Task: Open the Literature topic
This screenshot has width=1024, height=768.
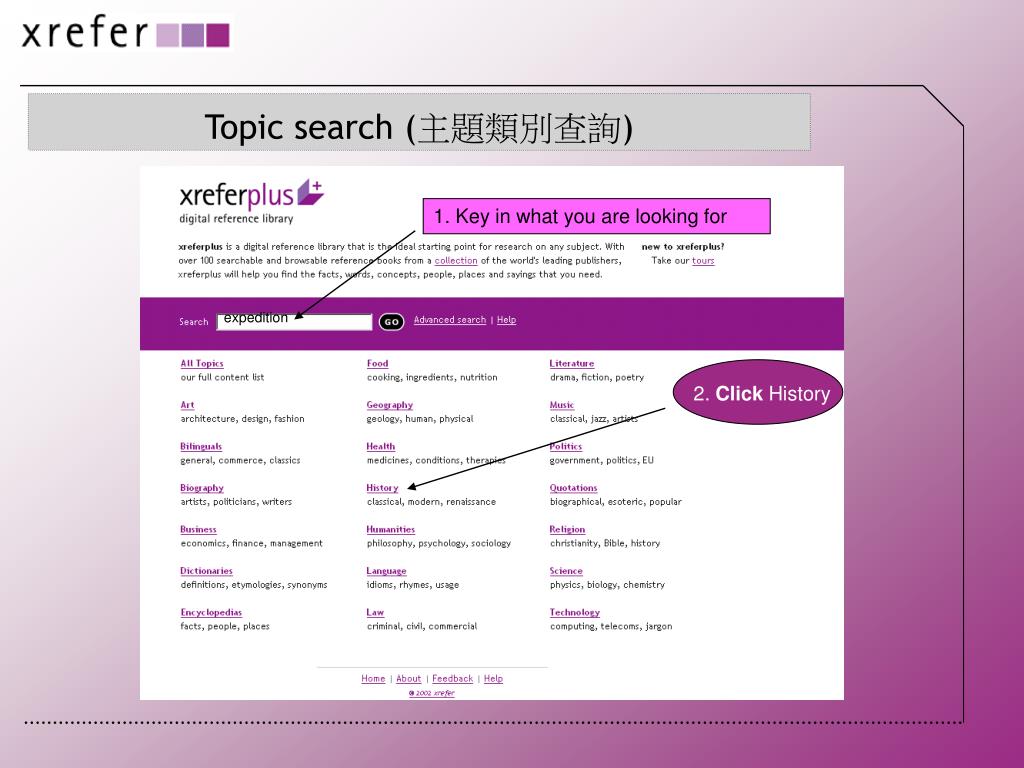Action: [572, 364]
